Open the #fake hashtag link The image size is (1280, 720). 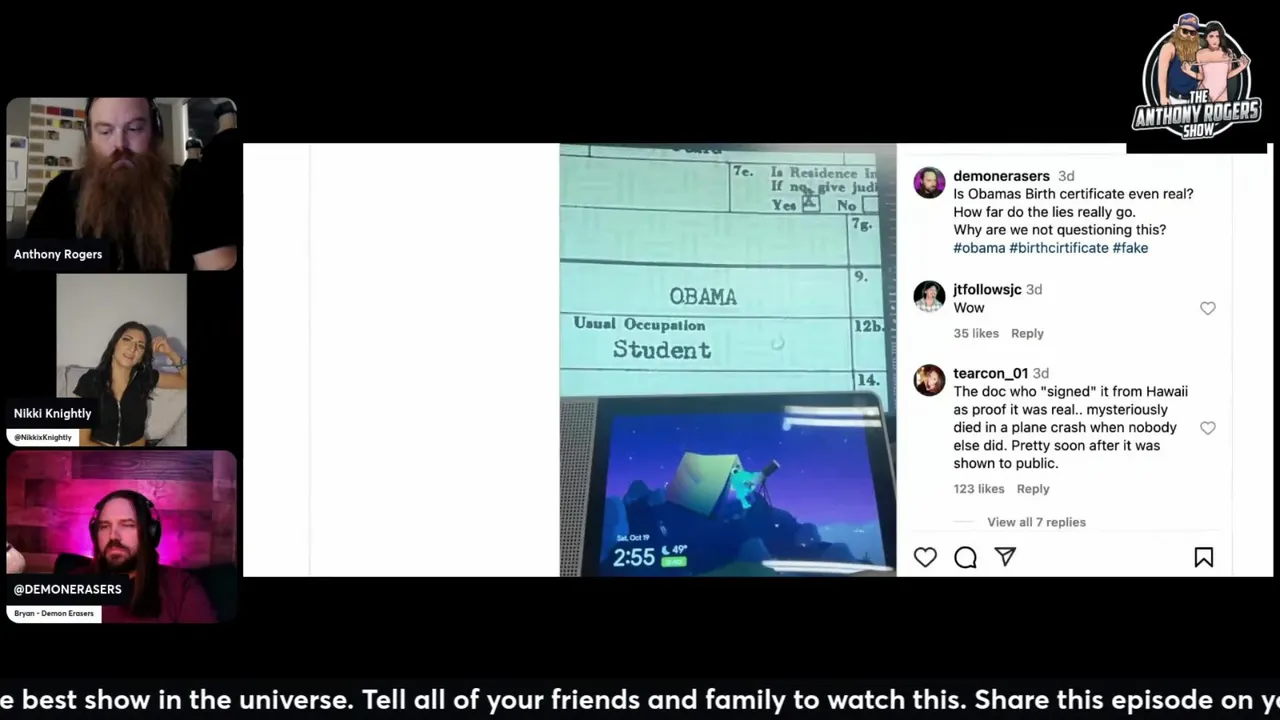(x=1130, y=248)
